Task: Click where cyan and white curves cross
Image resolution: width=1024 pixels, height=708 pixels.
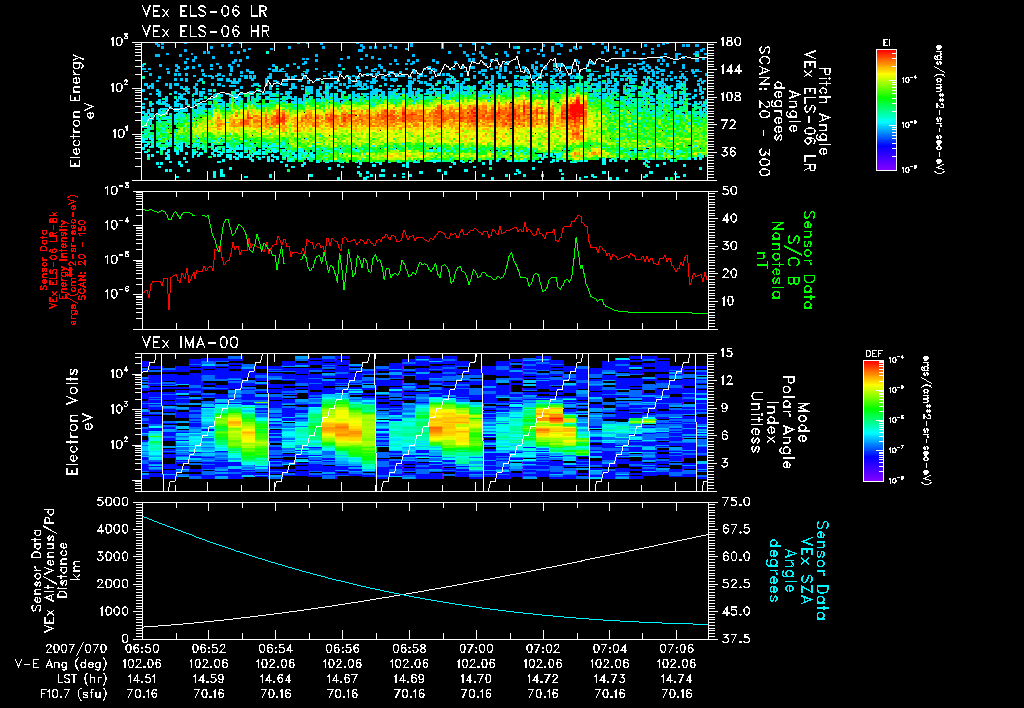Action: coord(404,594)
